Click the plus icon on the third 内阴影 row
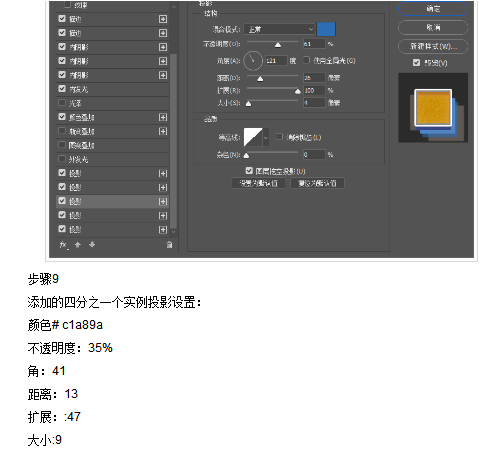The width and height of the screenshot is (479, 450). coord(163,75)
